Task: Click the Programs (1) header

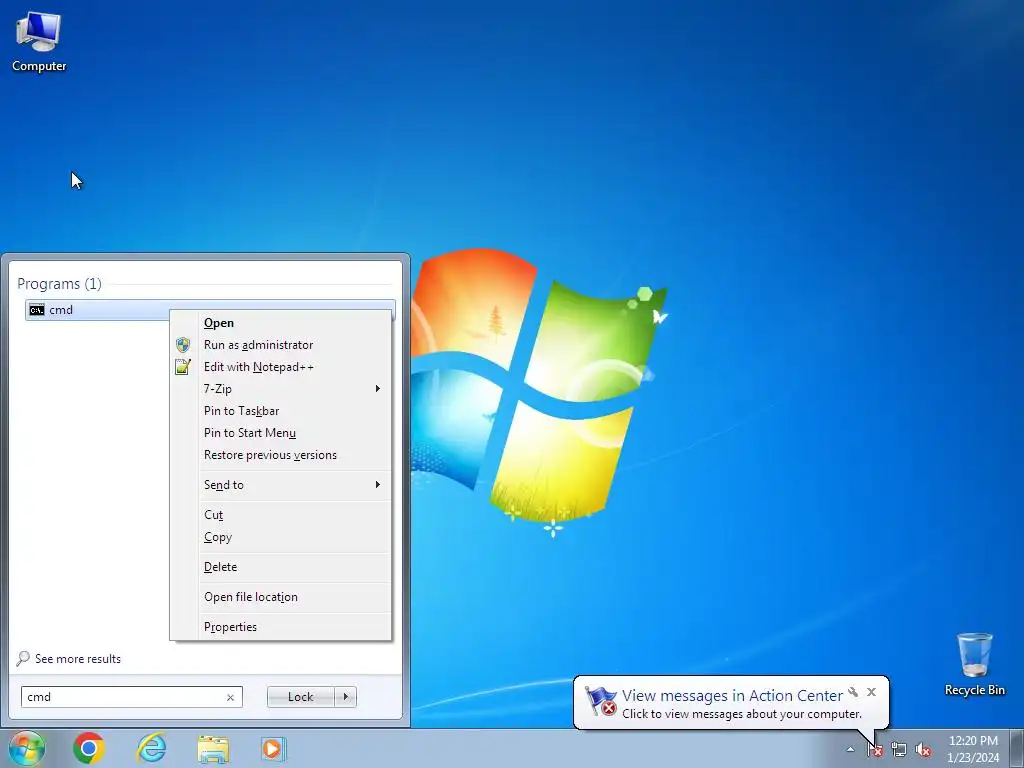Action: click(x=59, y=283)
